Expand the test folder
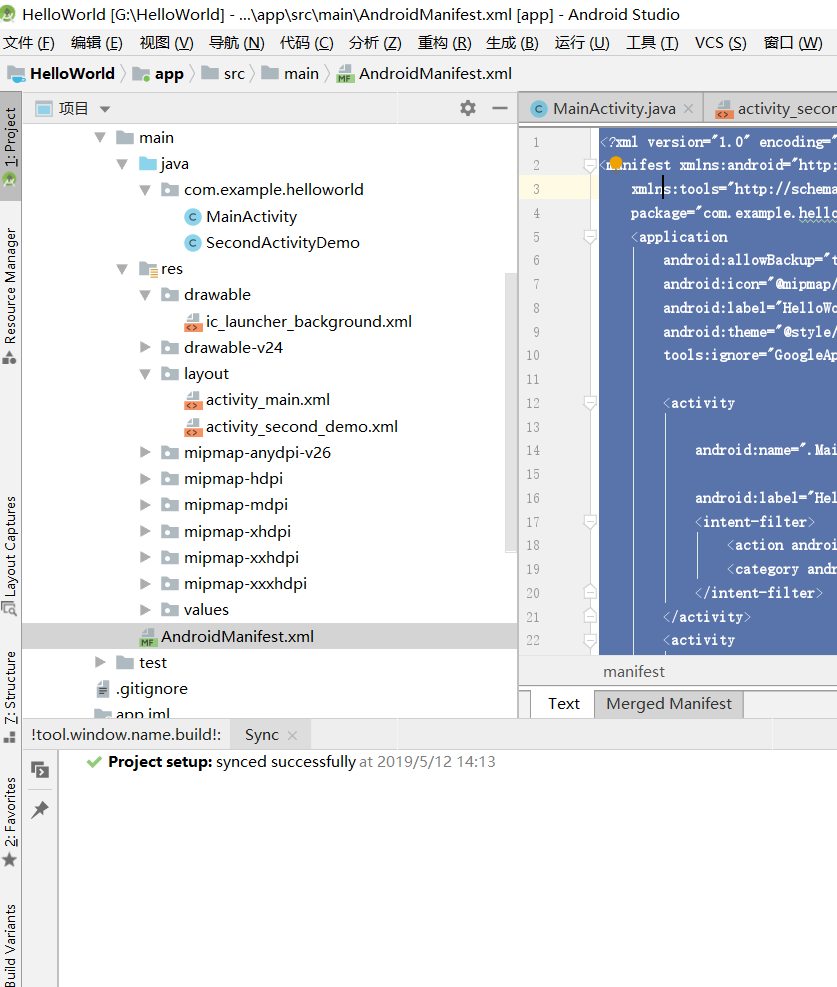Viewport: 837px width, 987px height. tap(100, 662)
